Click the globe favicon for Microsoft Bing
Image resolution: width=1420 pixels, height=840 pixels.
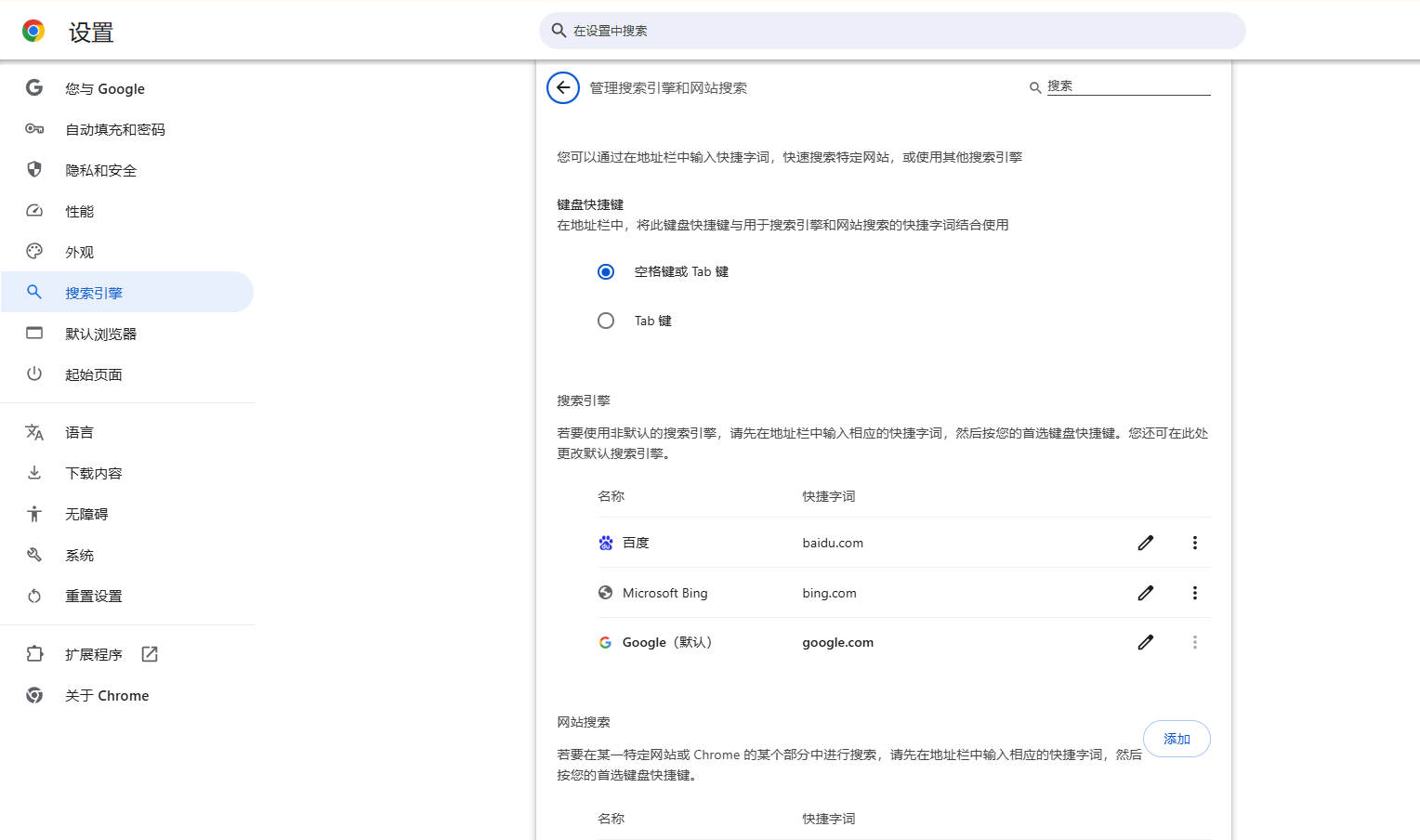(x=606, y=593)
